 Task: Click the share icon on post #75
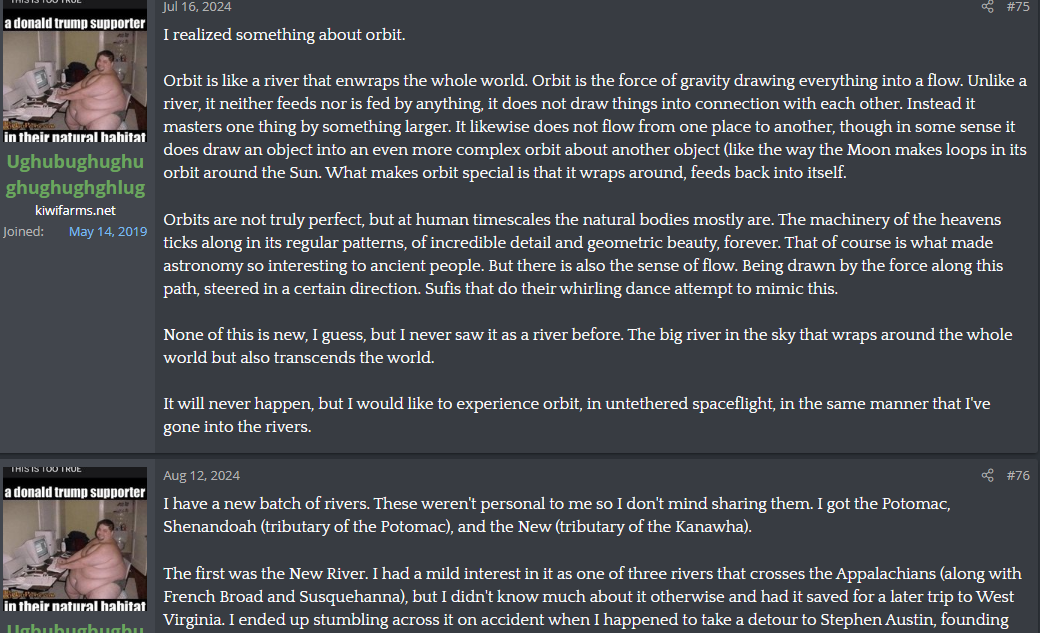[x=987, y=7]
